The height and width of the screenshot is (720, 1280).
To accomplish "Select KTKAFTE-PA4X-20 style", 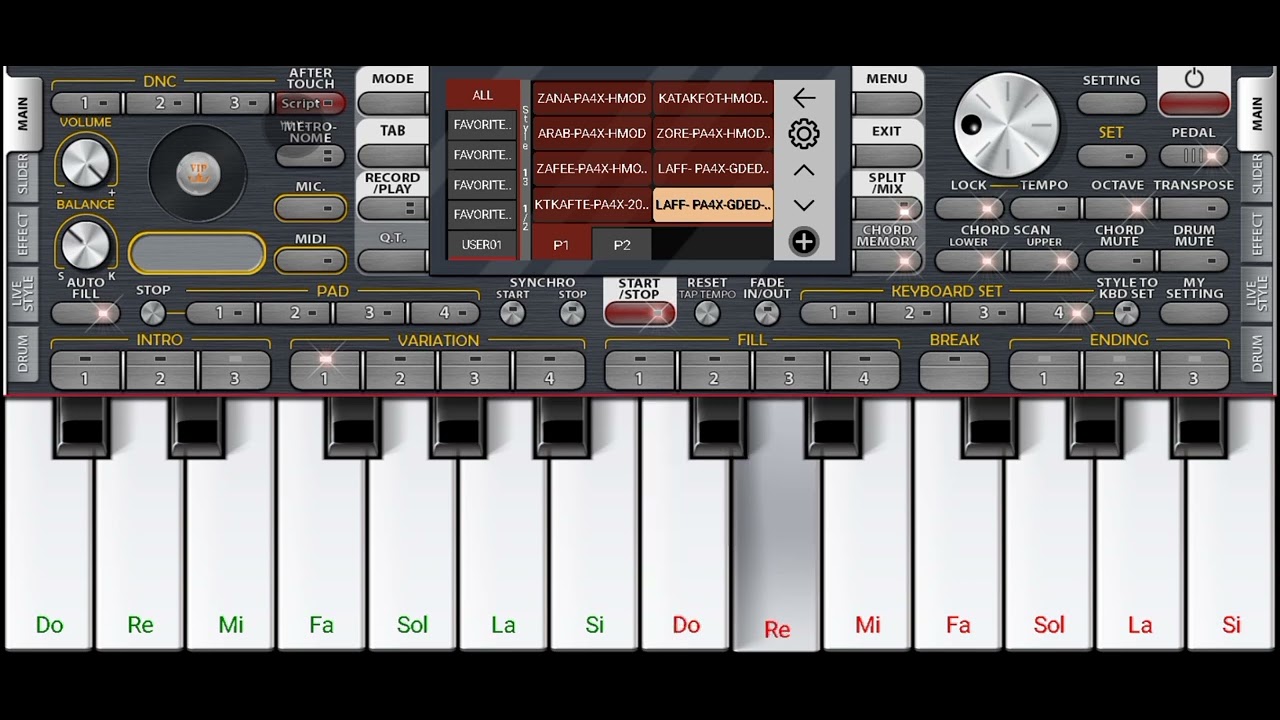I will pyautogui.click(x=591, y=204).
